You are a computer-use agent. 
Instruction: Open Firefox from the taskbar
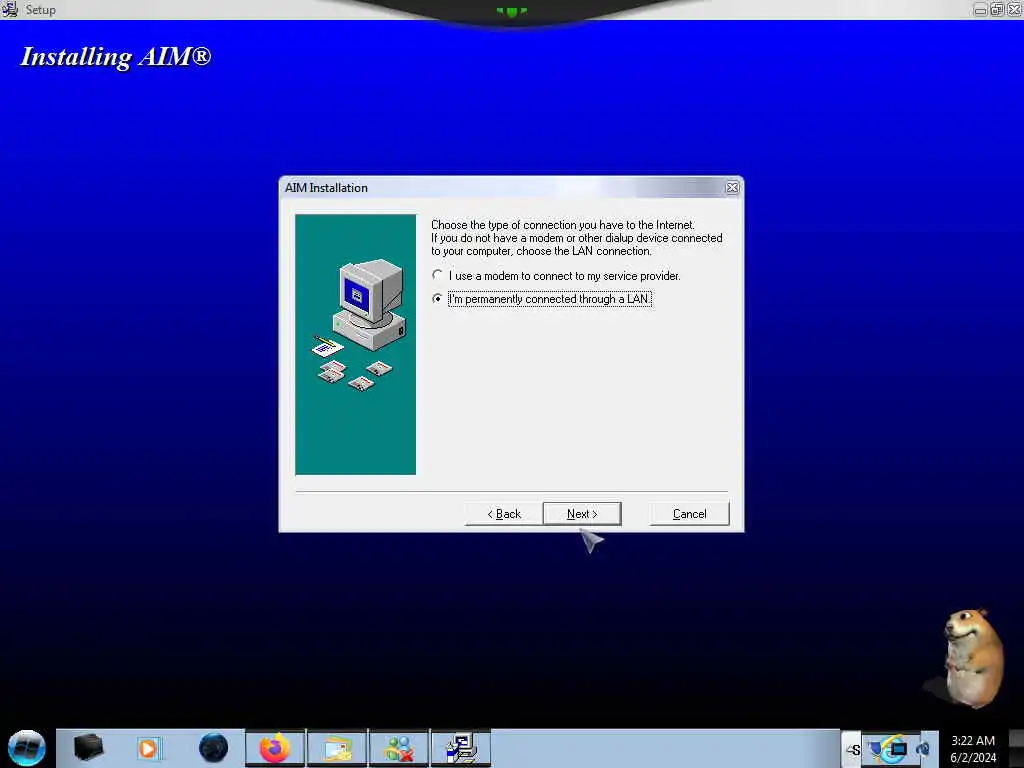(275, 748)
